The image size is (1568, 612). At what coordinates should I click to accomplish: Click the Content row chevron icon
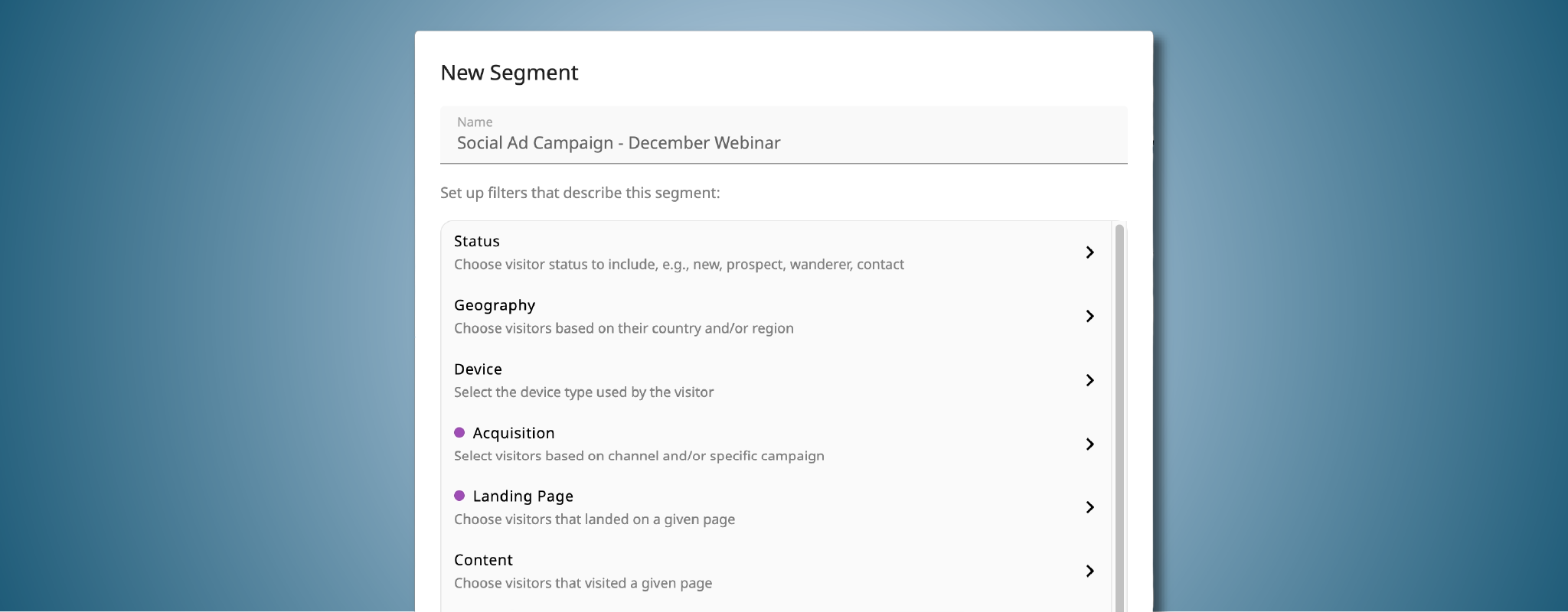click(1089, 571)
